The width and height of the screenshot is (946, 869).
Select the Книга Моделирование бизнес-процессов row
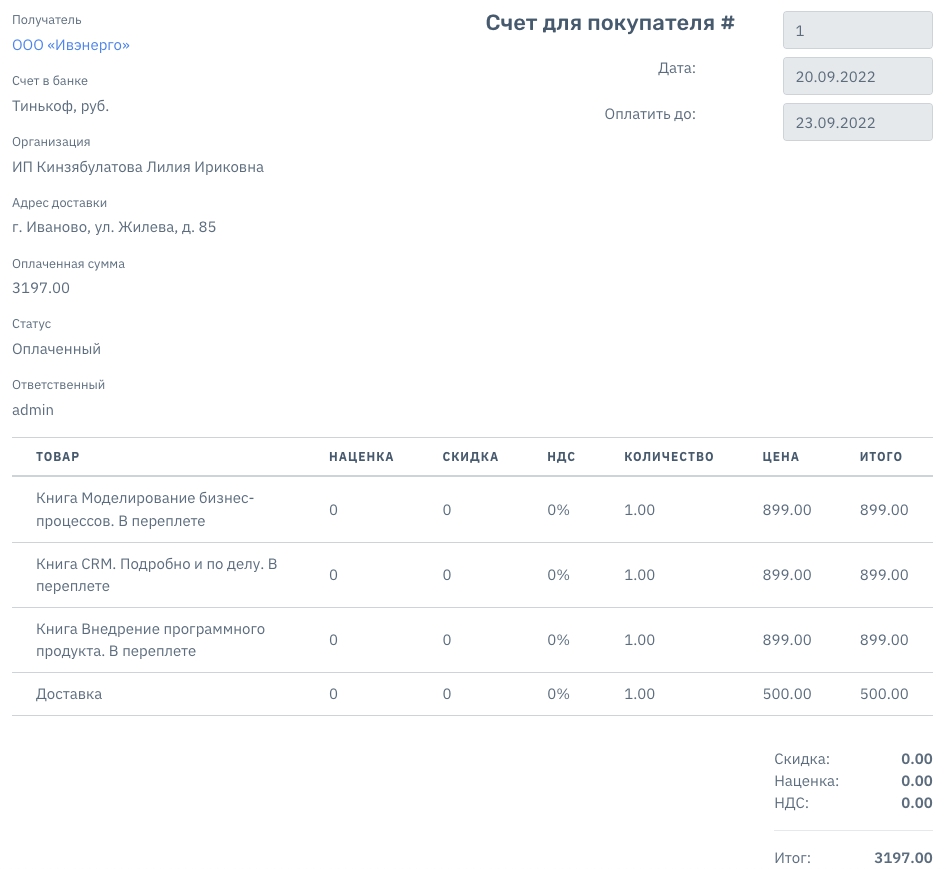[x=472, y=510]
